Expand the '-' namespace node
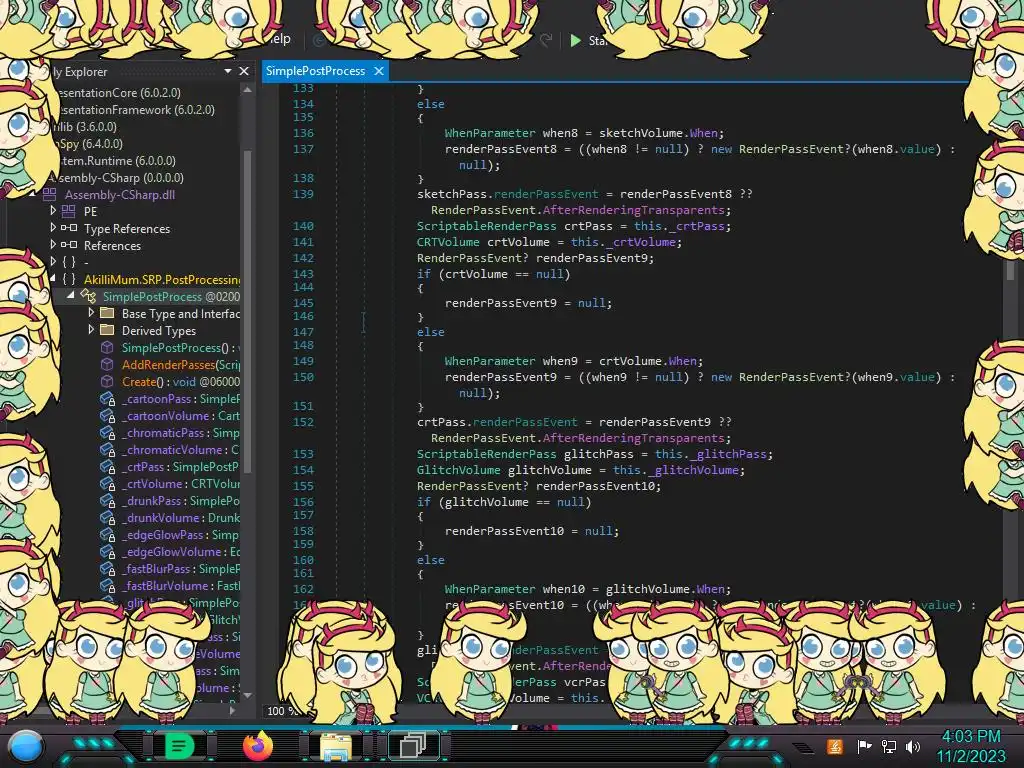The width and height of the screenshot is (1024, 768). 53,261
